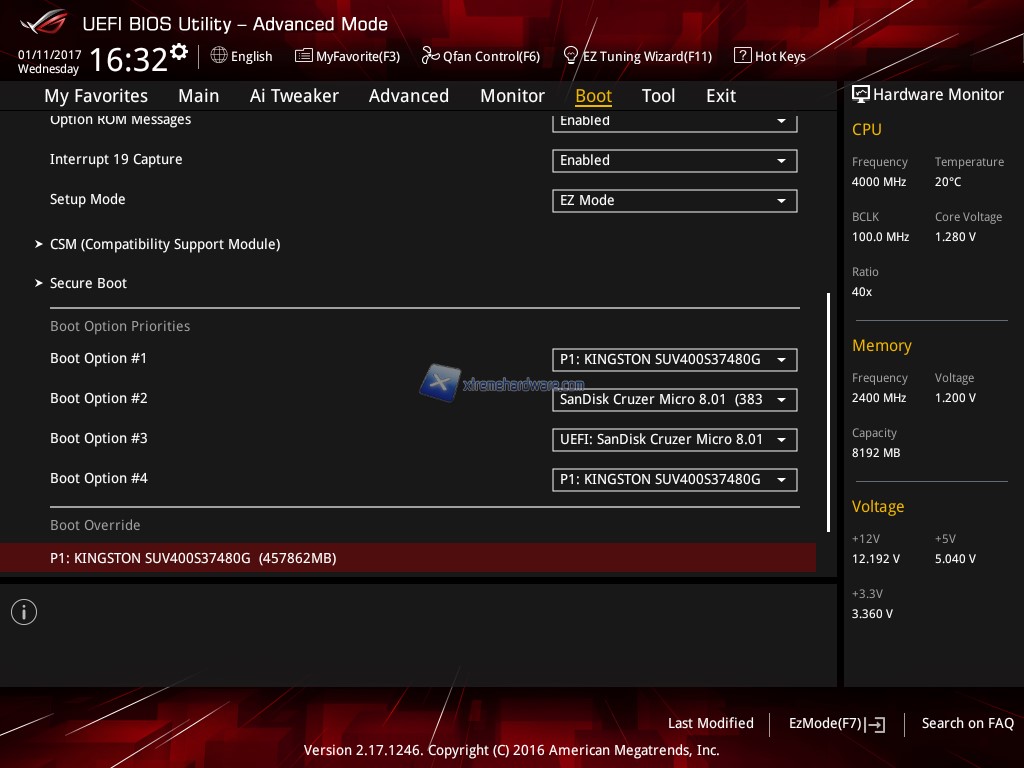Click the Hardware Monitor display icon
The width and height of the screenshot is (1024, 768).
point(860,95)
